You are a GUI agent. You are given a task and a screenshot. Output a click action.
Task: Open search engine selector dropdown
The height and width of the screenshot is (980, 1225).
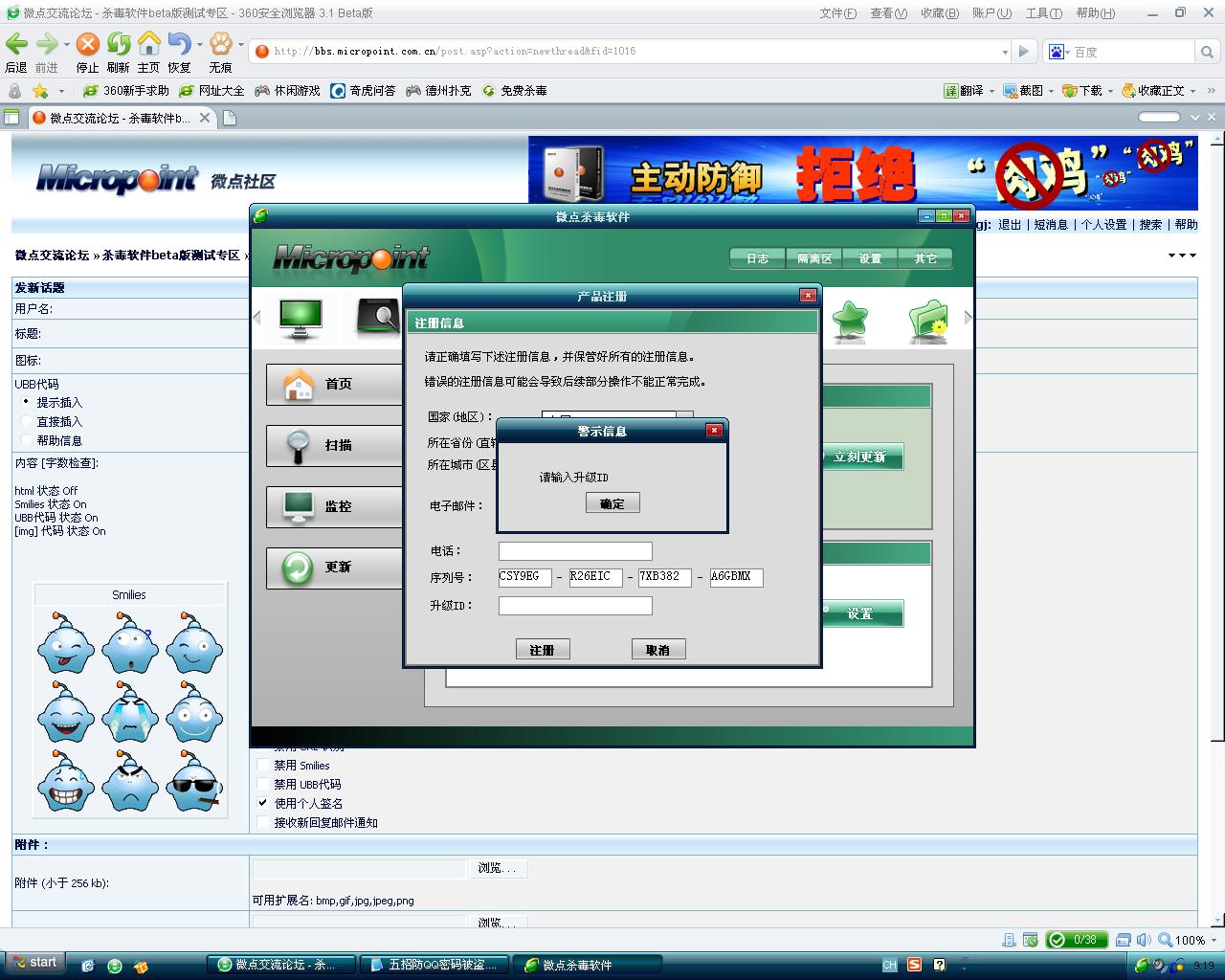point(1067,52)
